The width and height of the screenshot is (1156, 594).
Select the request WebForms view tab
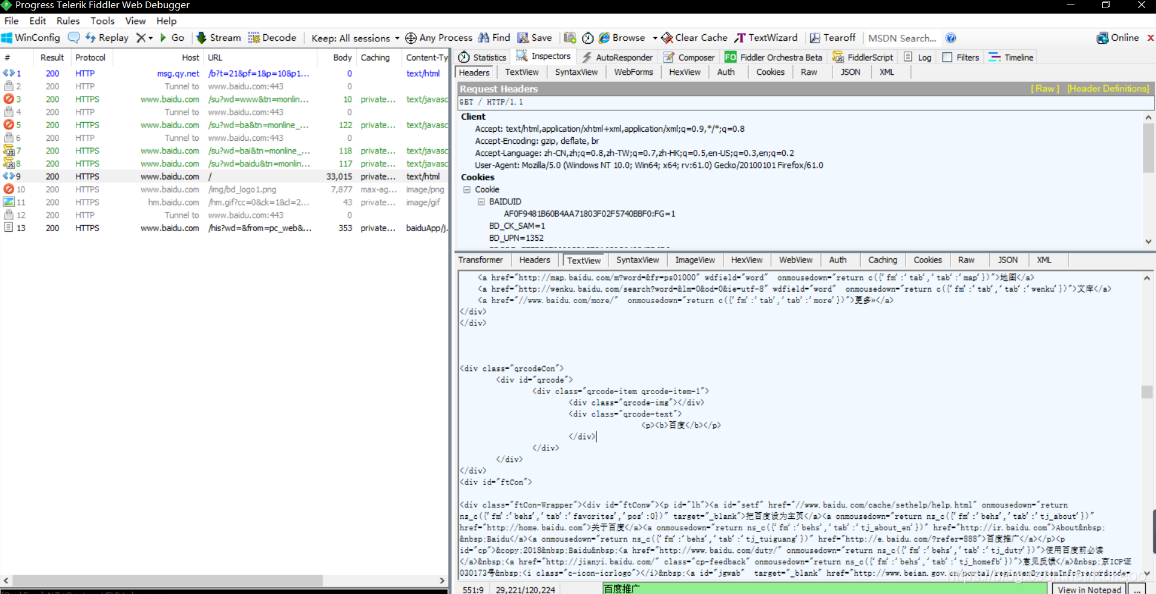[633, 72]
